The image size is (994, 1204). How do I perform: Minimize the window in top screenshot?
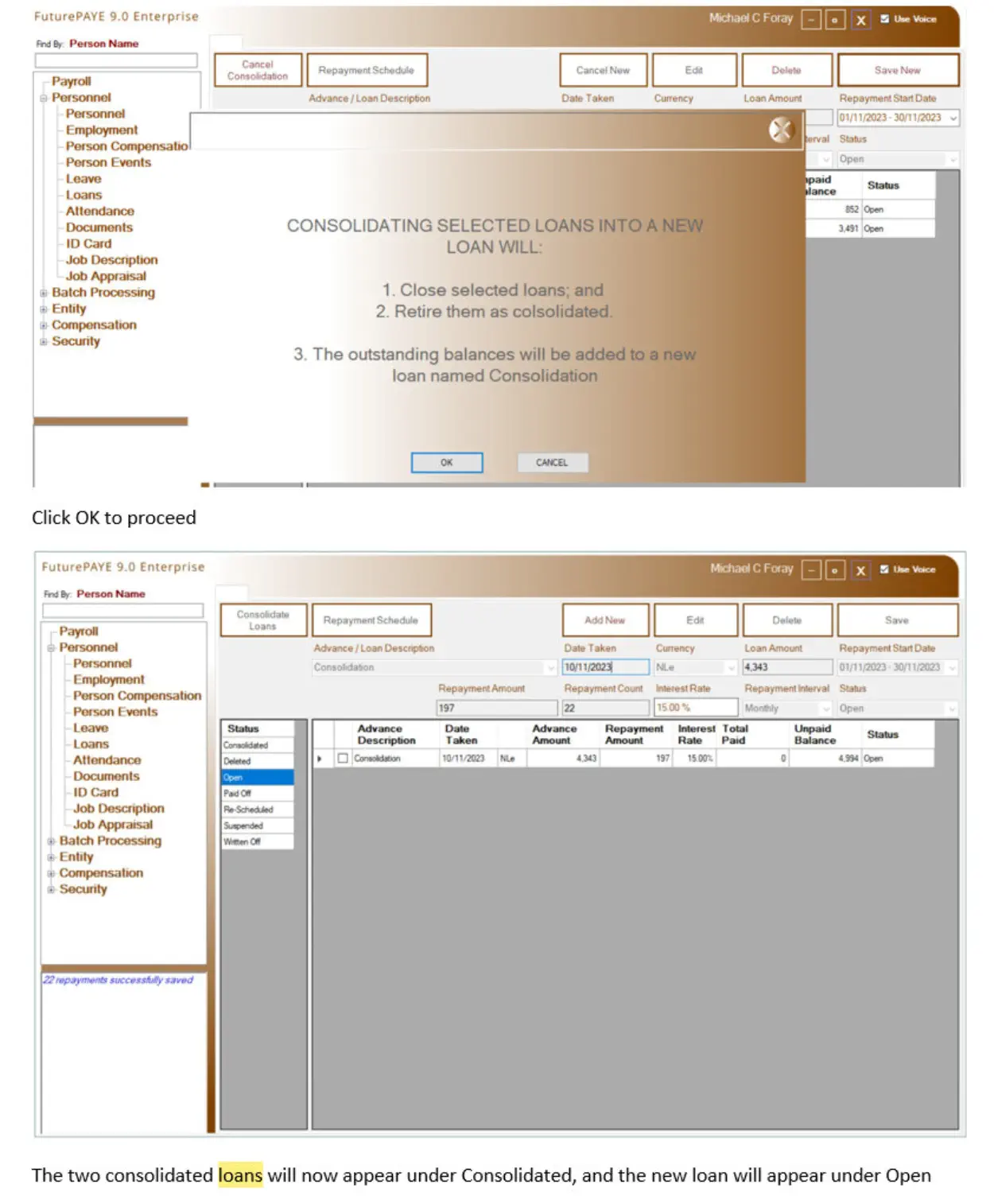pos(810,20)
